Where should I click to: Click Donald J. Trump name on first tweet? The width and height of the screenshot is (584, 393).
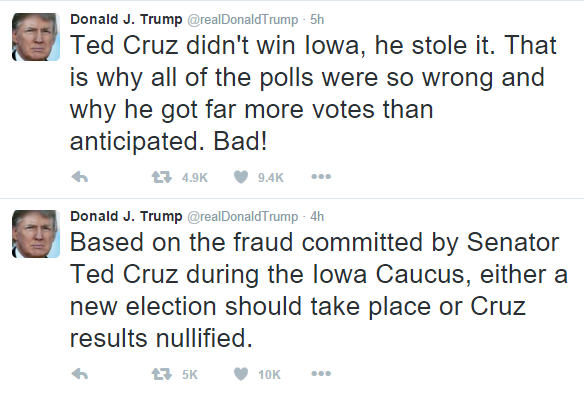point(126,19)
